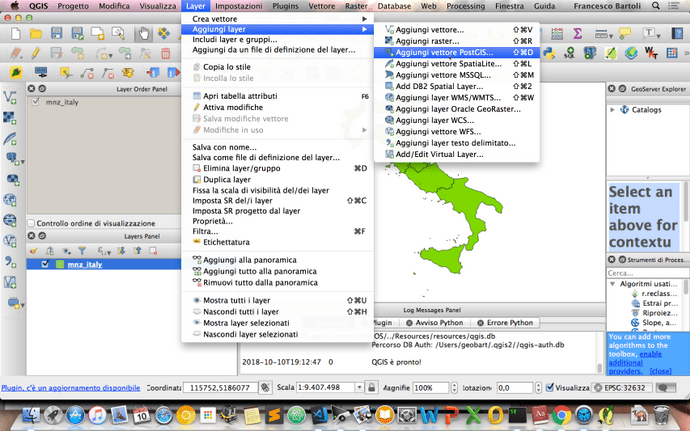
Task: Save the project with the floppy disk icon
Action: point(56,33)
